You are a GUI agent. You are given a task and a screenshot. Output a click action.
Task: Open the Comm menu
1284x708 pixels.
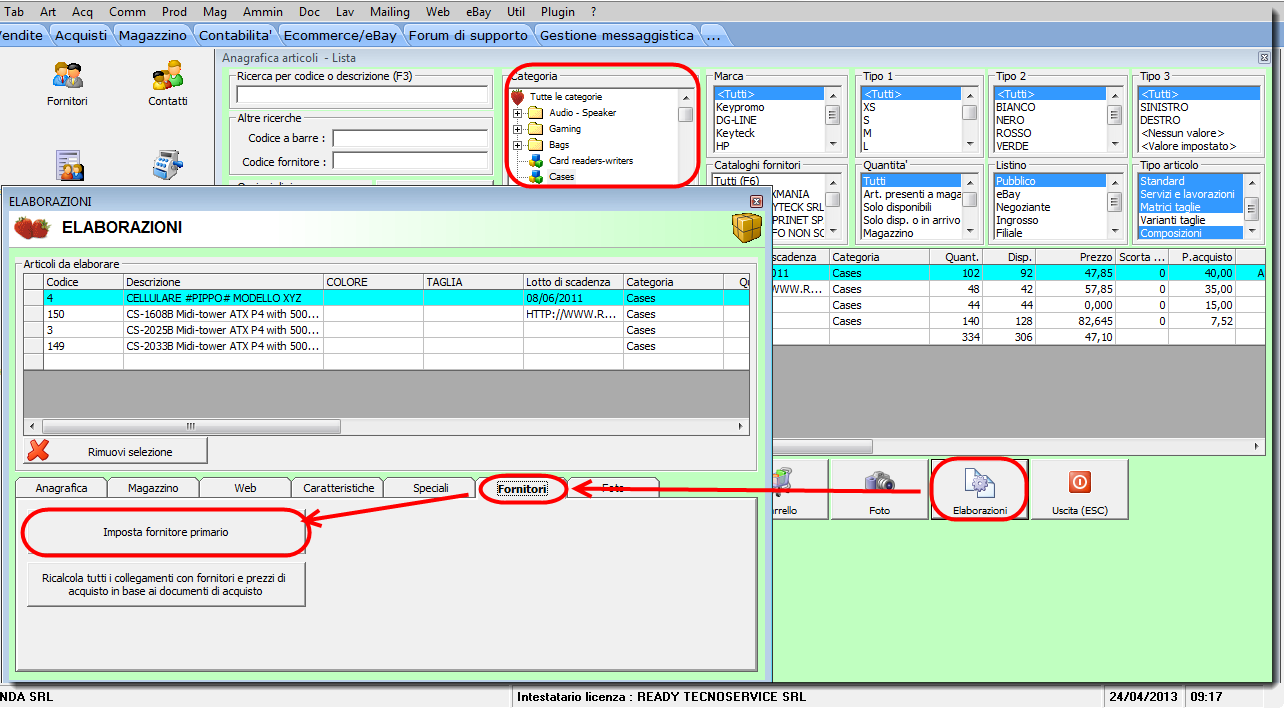coord(127,12)
